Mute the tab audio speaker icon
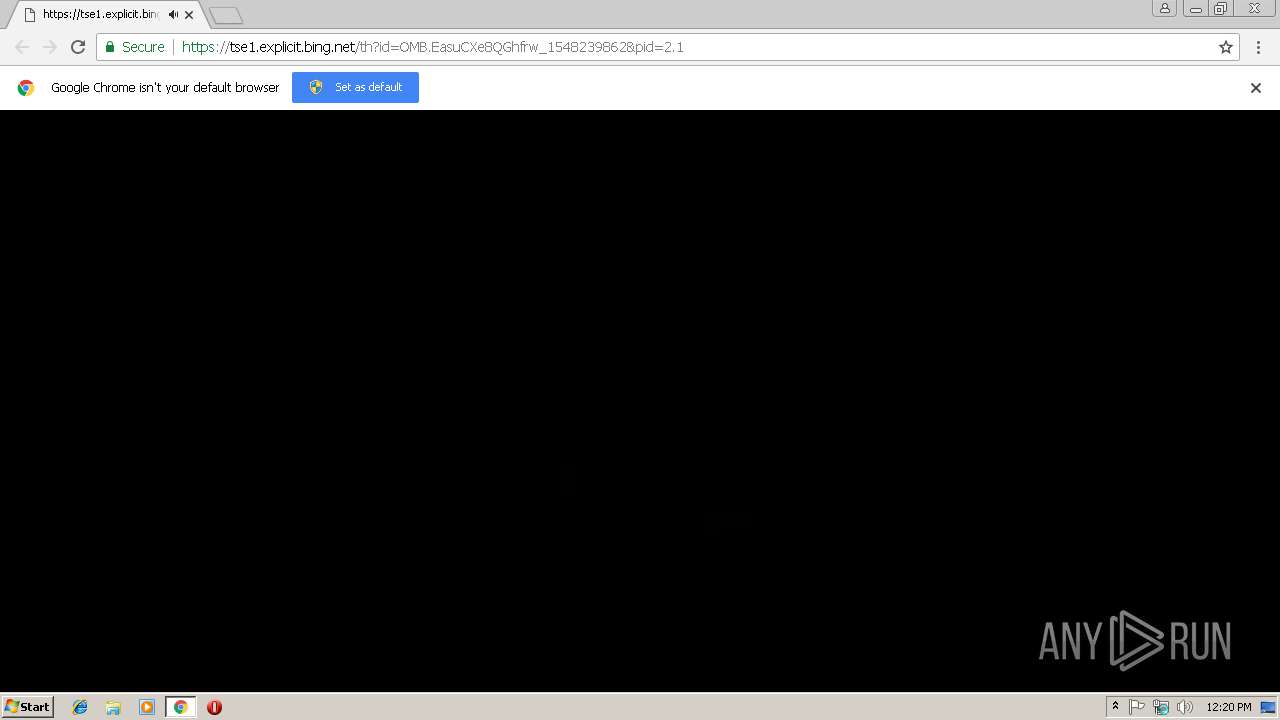Image resolution: width=1280 pixels, height=720 pixels. click(174, 15)
